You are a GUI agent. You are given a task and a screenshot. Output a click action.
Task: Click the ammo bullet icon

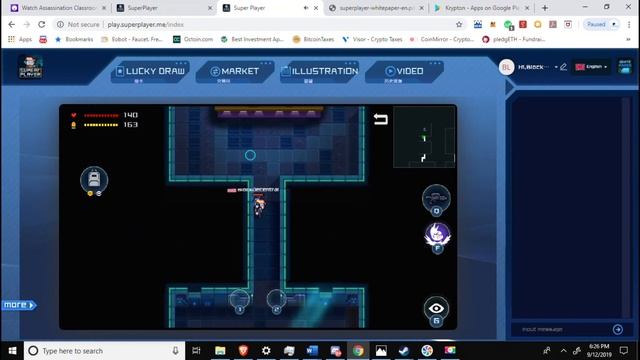[73, 125]
